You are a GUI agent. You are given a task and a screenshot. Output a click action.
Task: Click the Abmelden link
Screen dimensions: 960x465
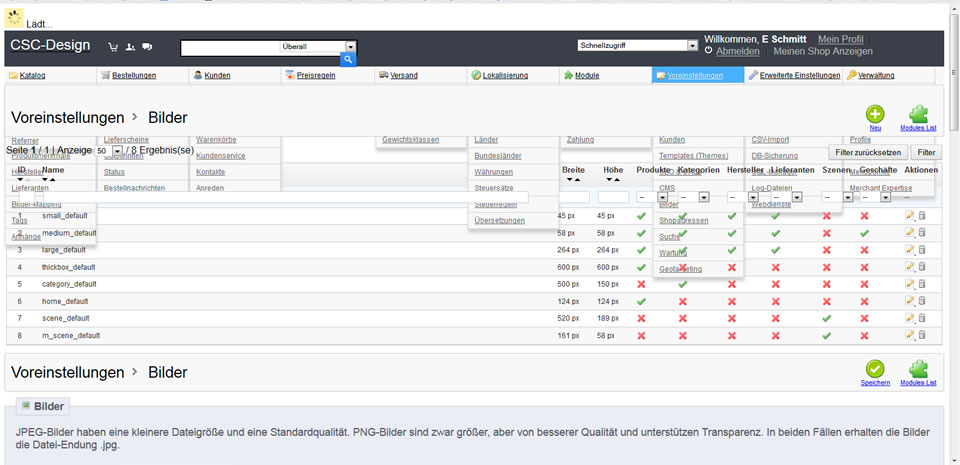tap(738, 51)
